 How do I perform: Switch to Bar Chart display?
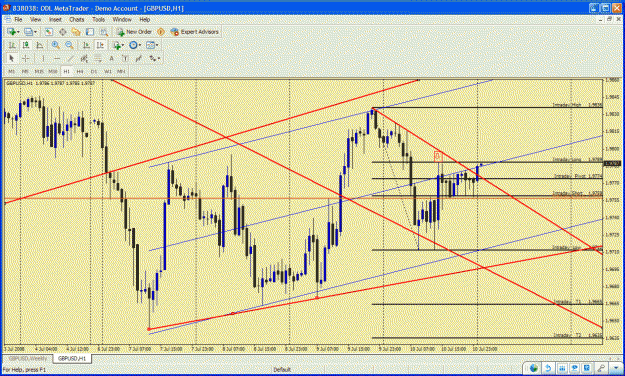point(12,45)
